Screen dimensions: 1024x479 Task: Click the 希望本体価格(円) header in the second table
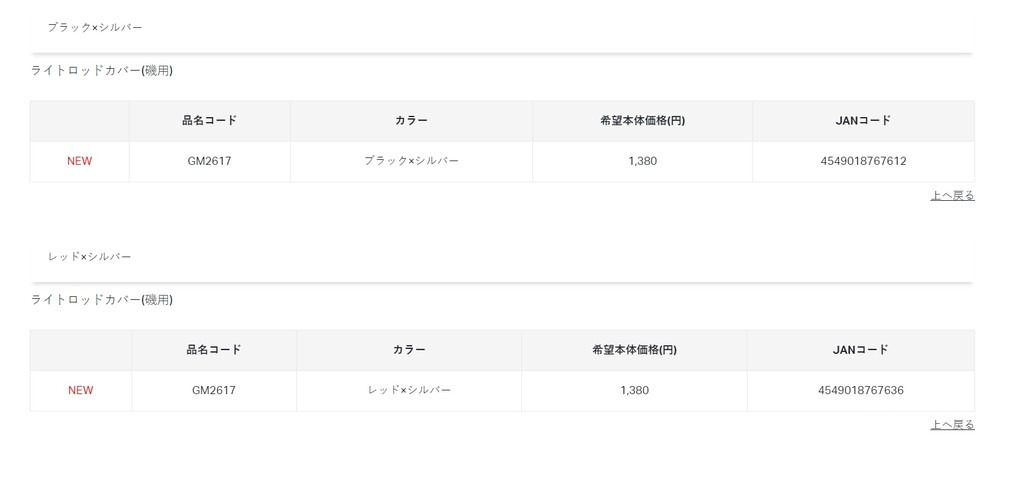[634, 350]
